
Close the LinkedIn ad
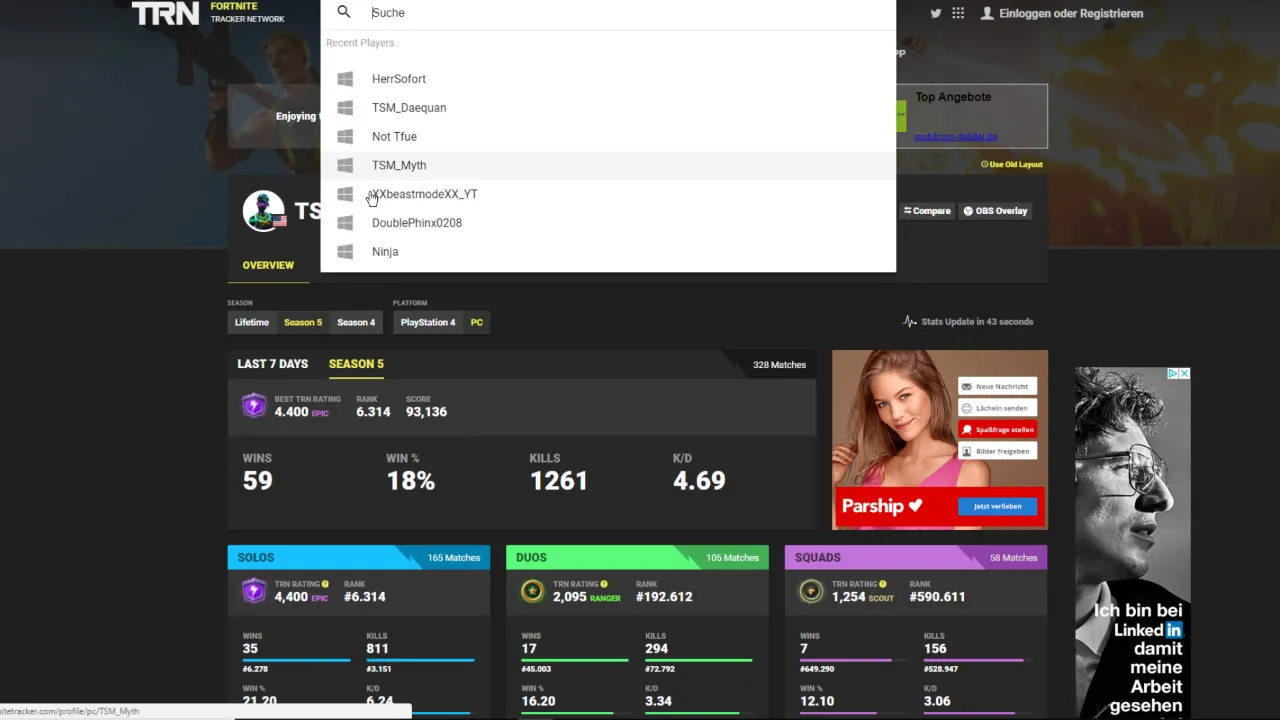(1184, 373)
